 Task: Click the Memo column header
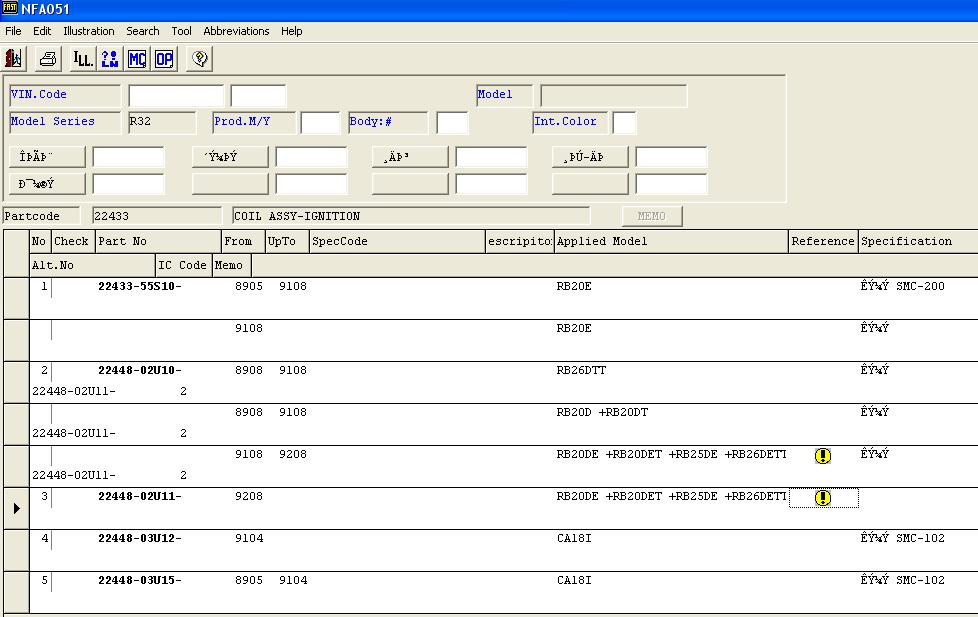coord(231,265)
